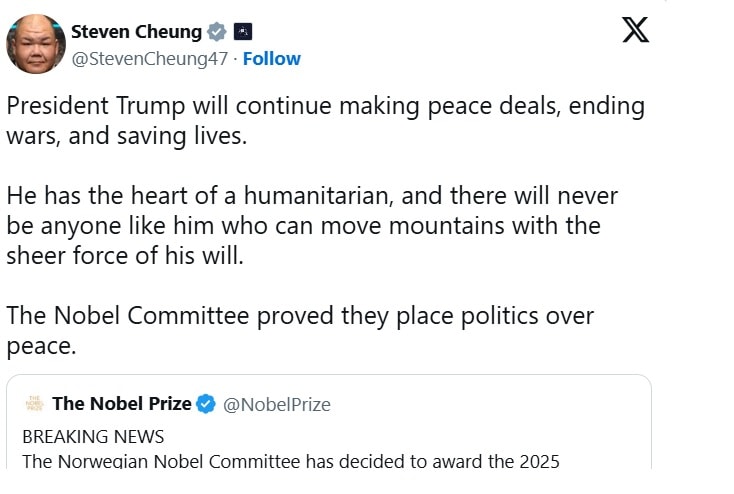Visit the @StevenCheung47 handle

click(149, 59)
